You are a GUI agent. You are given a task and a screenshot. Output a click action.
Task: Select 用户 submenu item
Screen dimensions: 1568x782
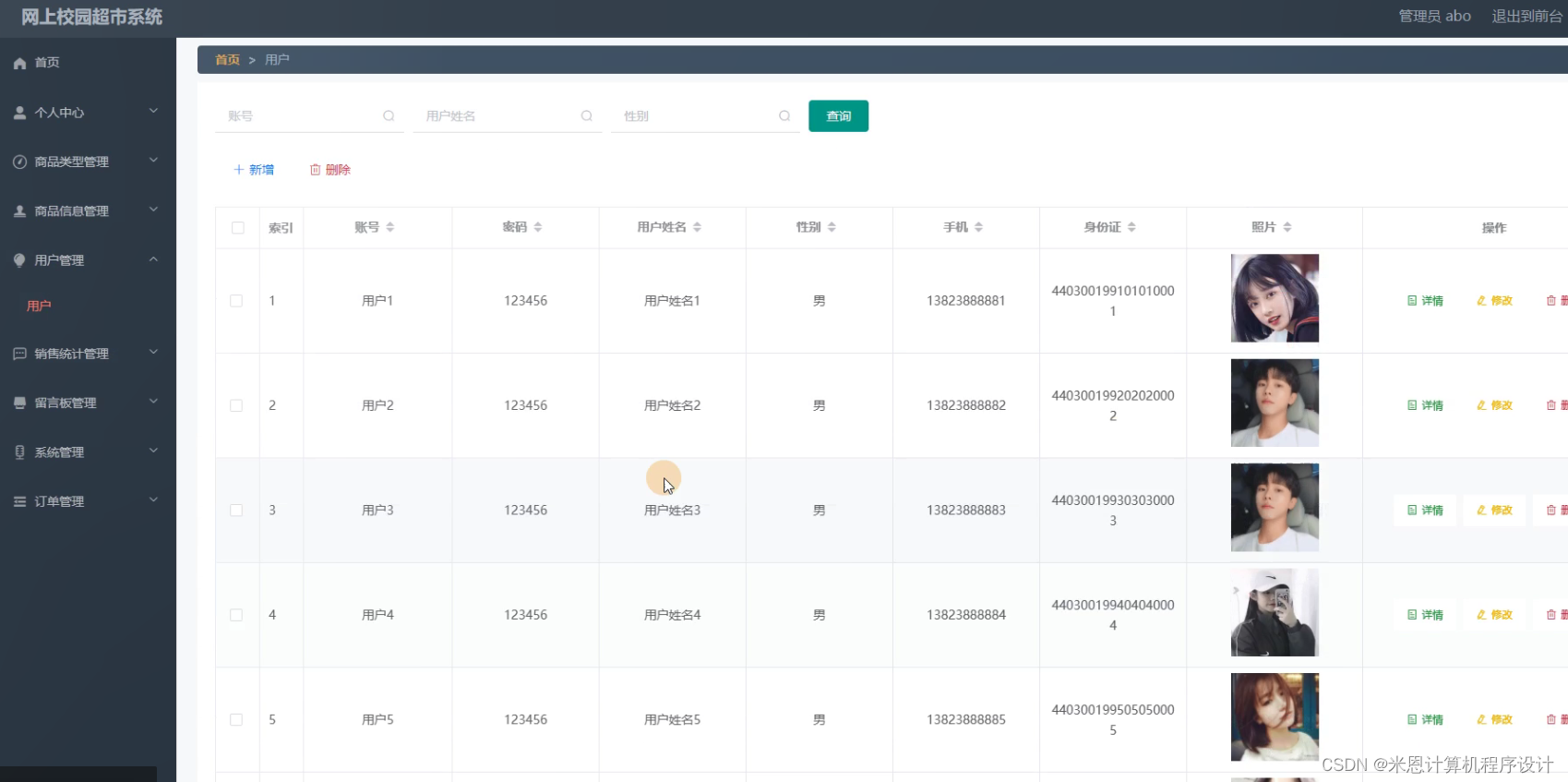click(x=39, y=306)
